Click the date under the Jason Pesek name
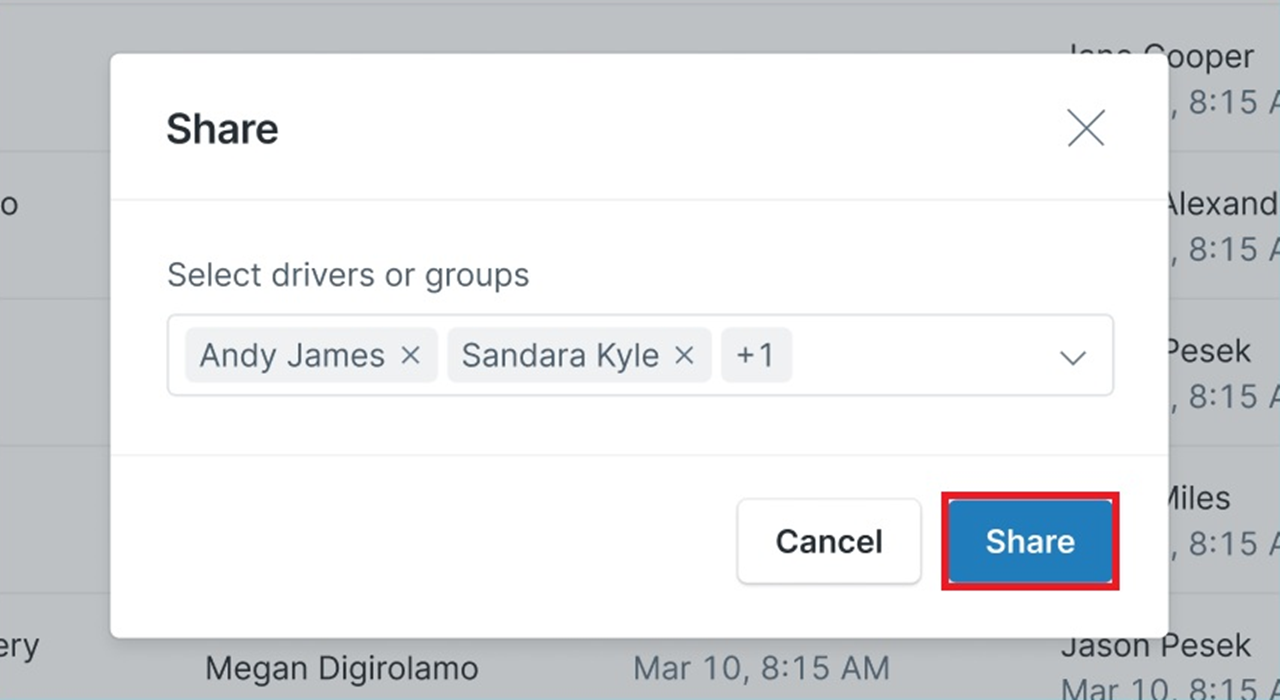Viewport: 1280px width, 700px height. point(1170,688)
